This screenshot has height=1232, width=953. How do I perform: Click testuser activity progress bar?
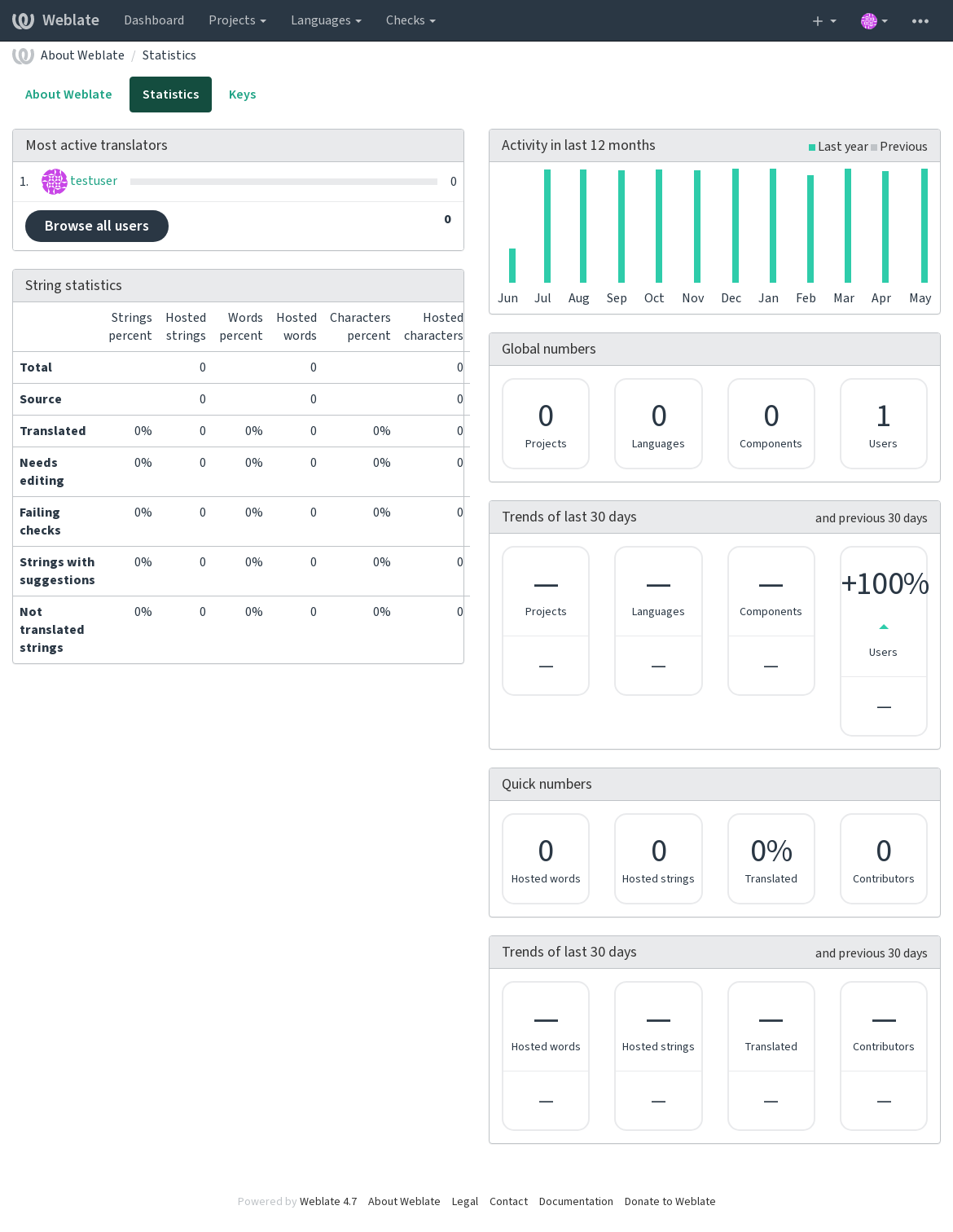(x=283, y=182)
